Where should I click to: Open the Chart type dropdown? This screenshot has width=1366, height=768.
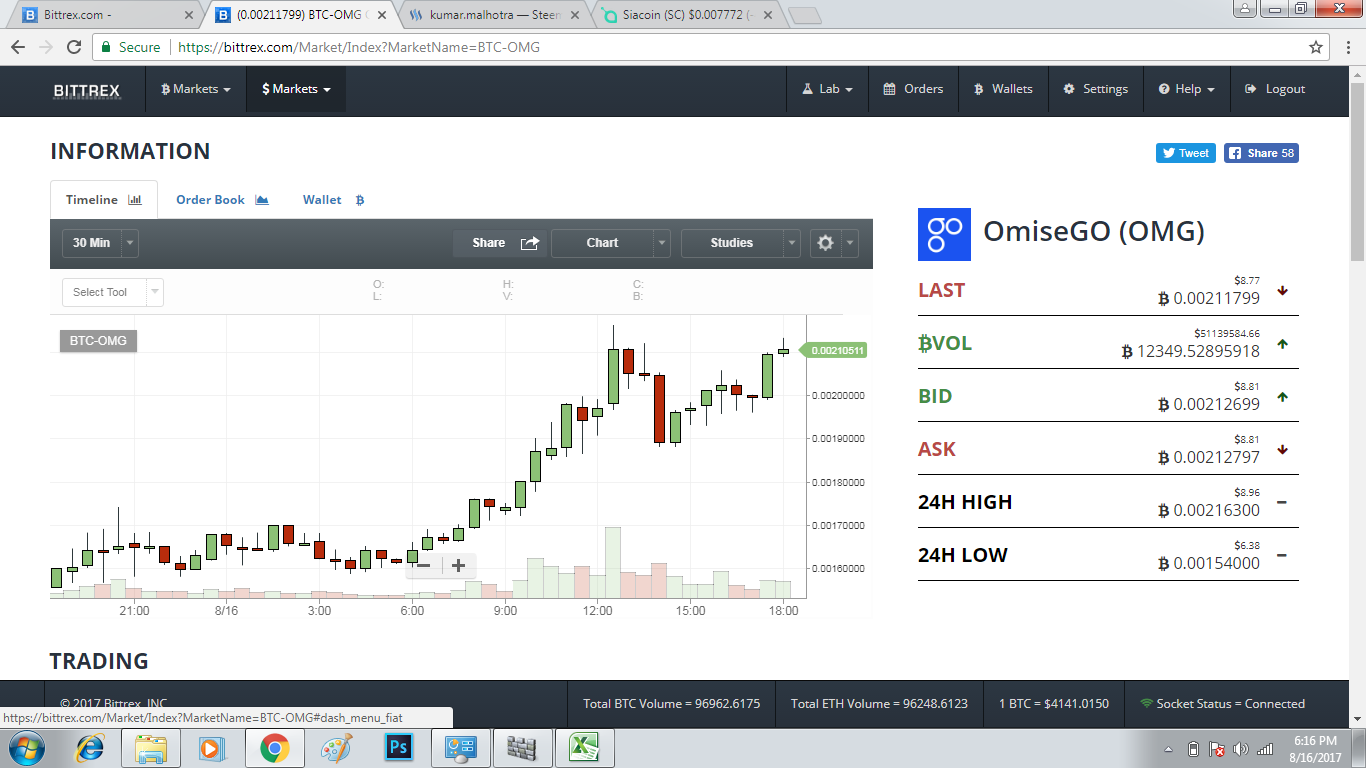(x=610, y=243)
